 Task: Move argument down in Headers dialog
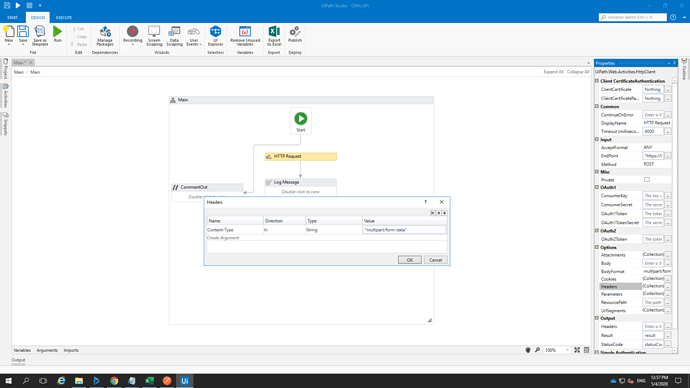click(x=444, y=213)
